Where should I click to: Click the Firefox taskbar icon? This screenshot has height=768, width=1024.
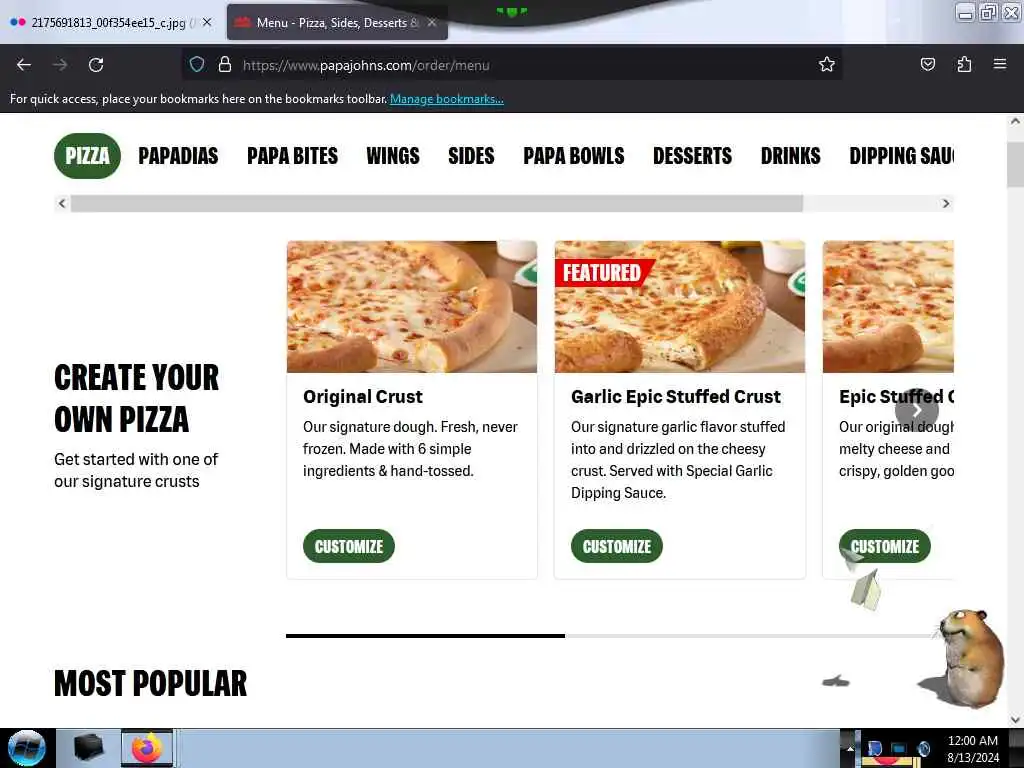[x=147, y=748]
